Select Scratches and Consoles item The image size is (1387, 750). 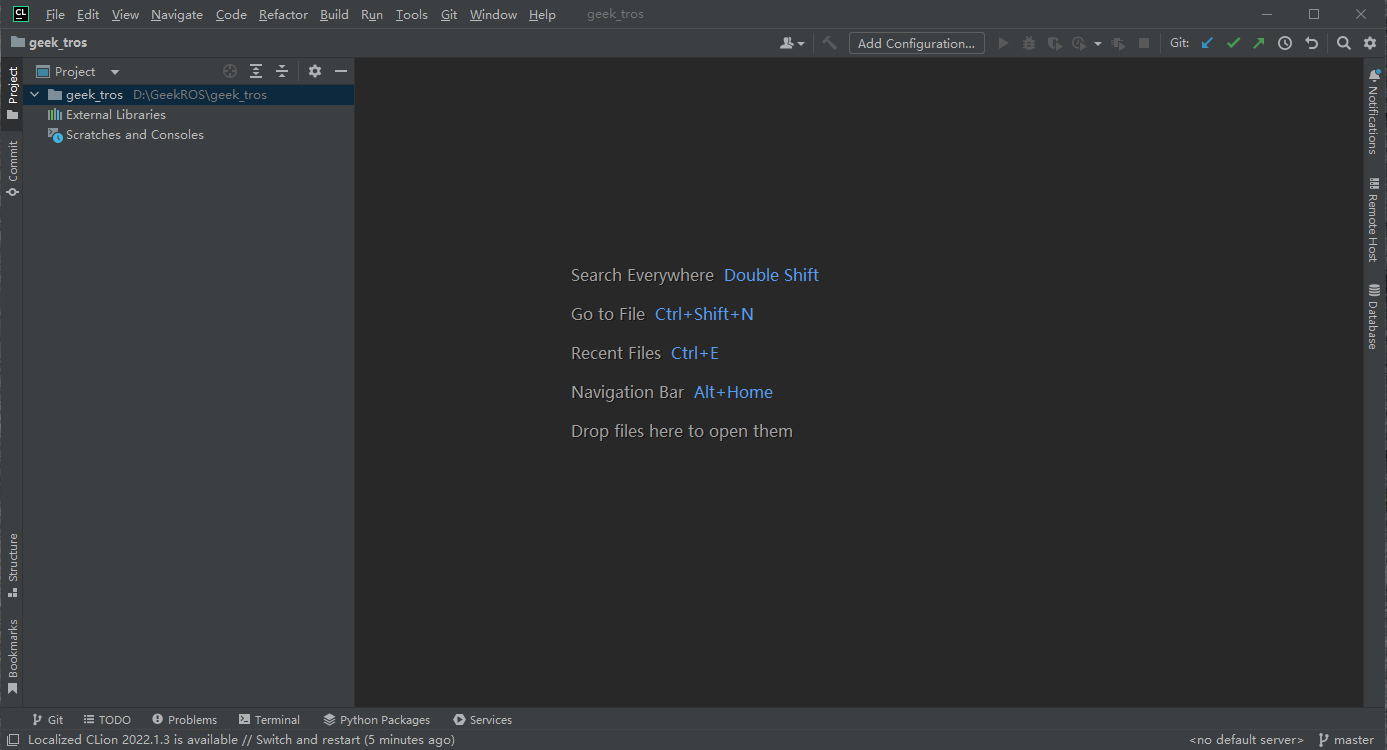click(x=134, y=135)
